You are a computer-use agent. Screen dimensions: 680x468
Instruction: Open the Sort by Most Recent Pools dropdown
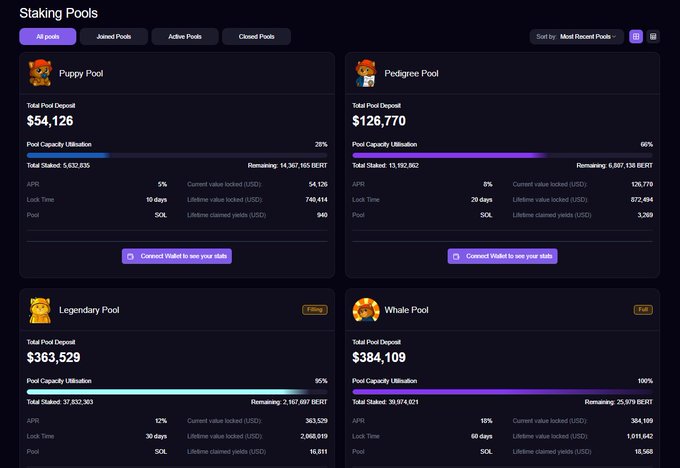coord(576,36)
